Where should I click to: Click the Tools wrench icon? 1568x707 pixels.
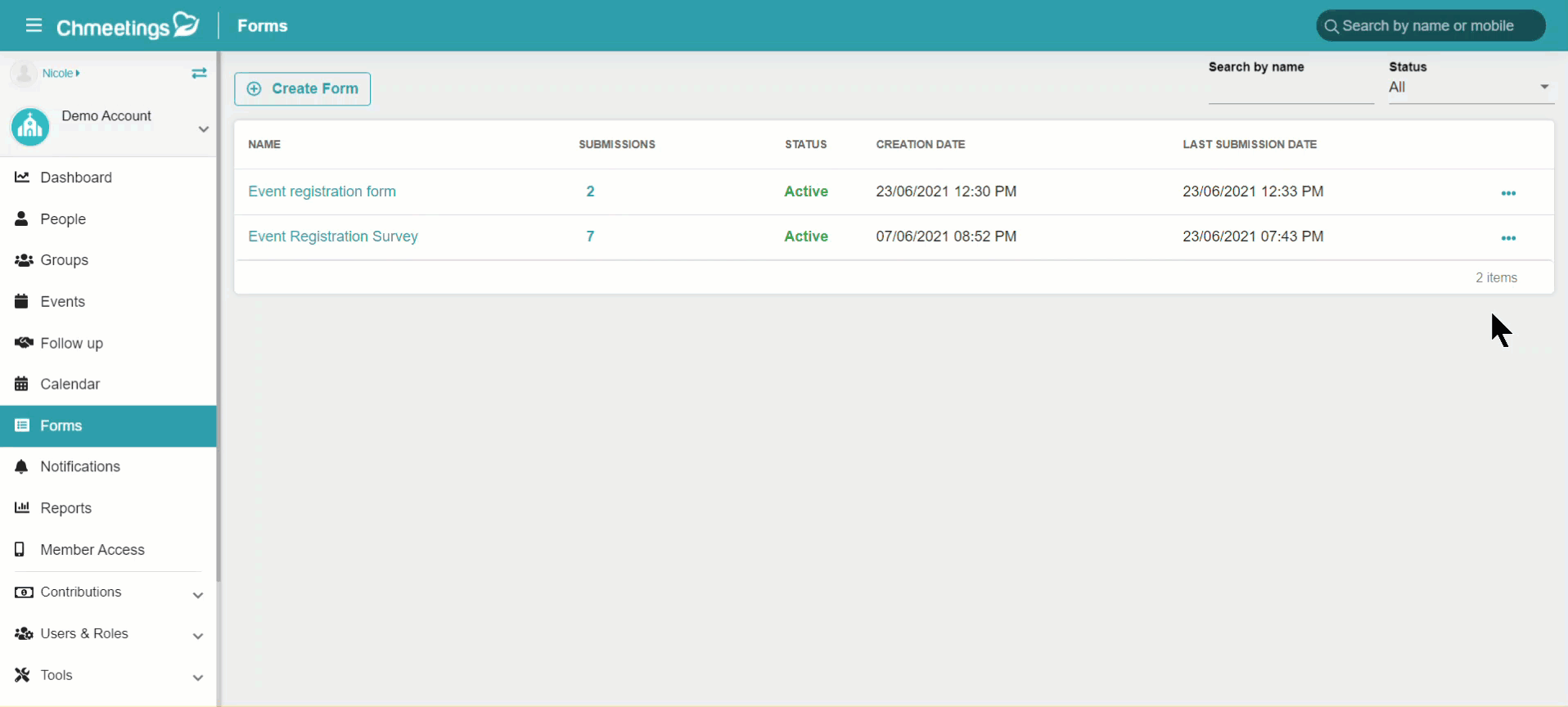pos(22,675)
